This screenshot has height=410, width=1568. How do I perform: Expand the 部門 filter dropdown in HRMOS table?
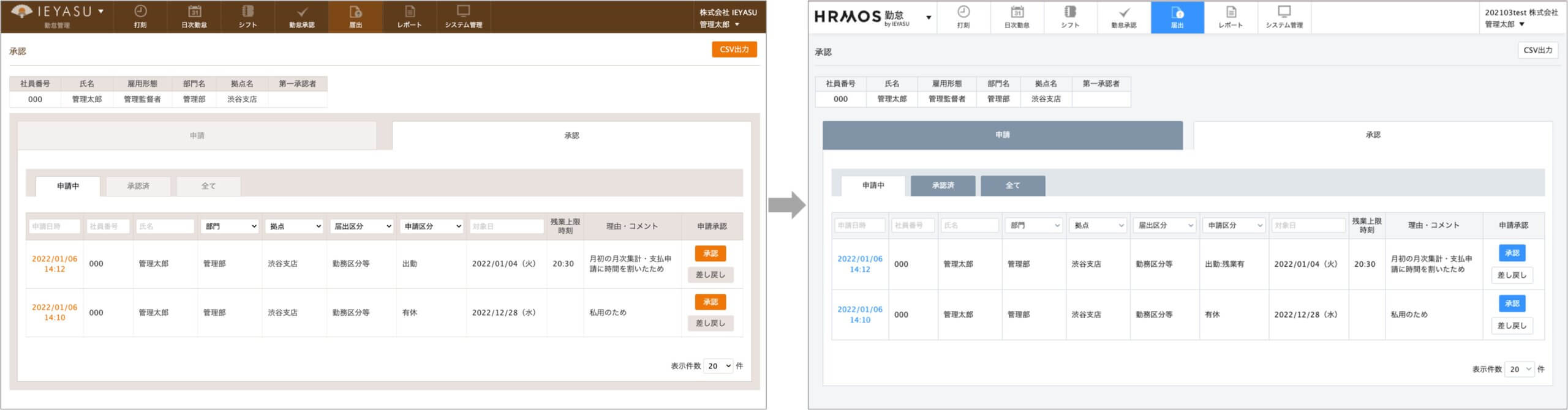coord(1033,226)
